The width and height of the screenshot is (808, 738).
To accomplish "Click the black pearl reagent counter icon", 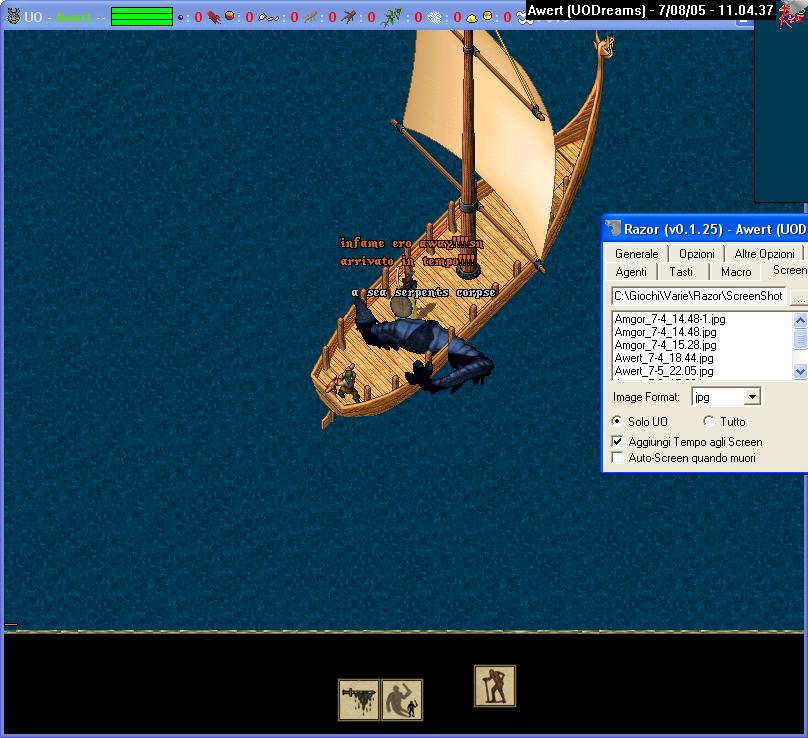I will 180,18.
